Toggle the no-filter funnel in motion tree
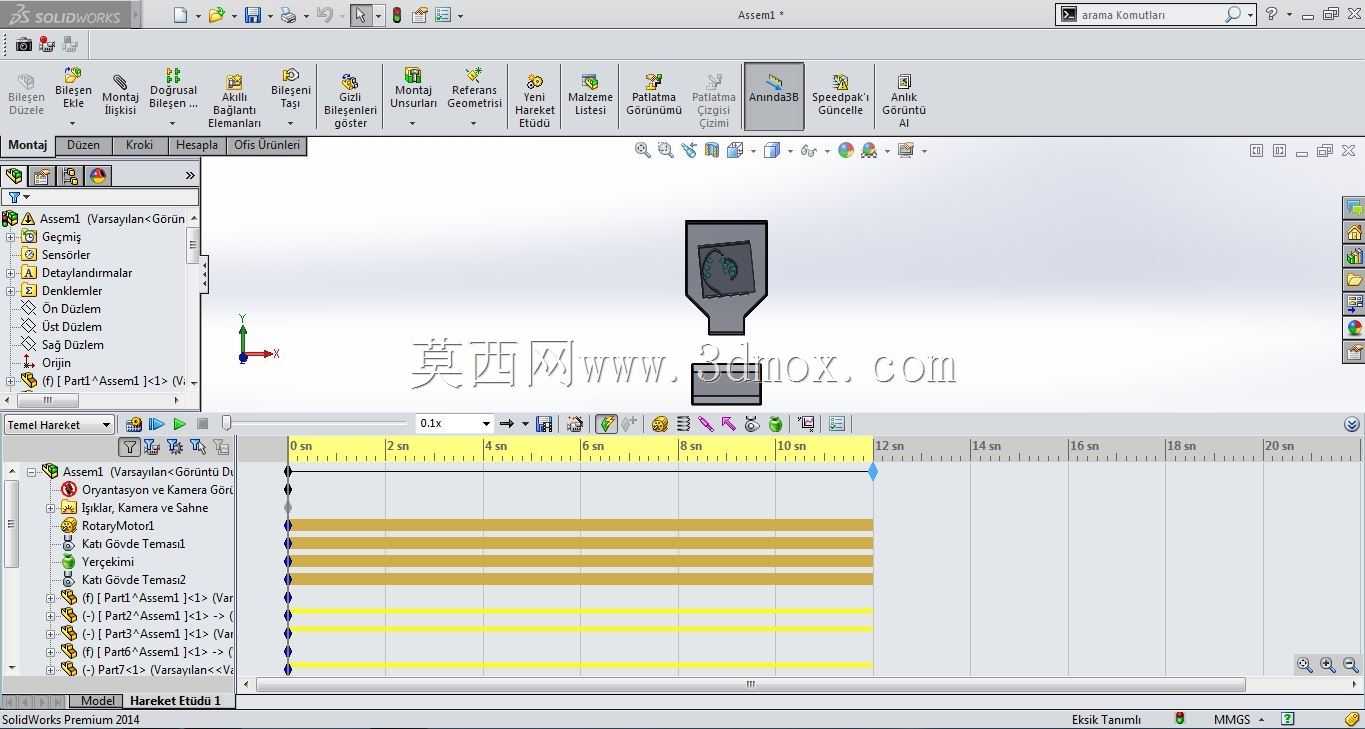 coord(129,447)
